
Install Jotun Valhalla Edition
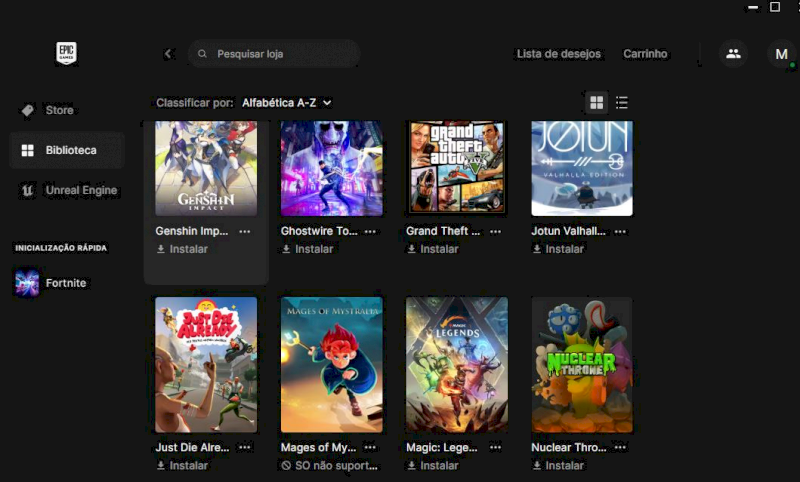pyautogui.click(x=558, y=249)
